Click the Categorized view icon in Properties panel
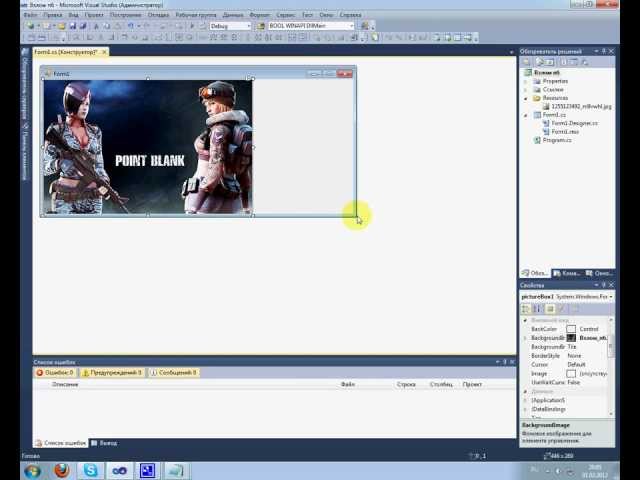640x480 pixels. (526, 309)
